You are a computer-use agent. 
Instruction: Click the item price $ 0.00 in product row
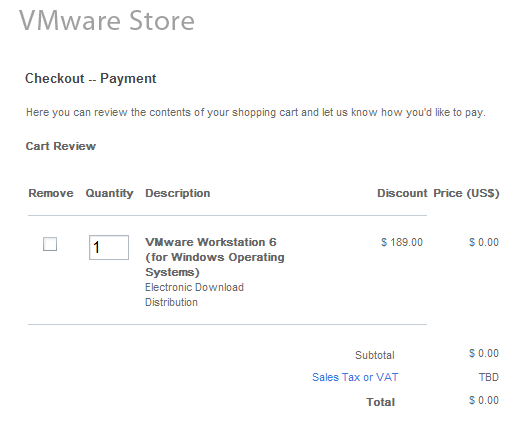tap(484, 242)
